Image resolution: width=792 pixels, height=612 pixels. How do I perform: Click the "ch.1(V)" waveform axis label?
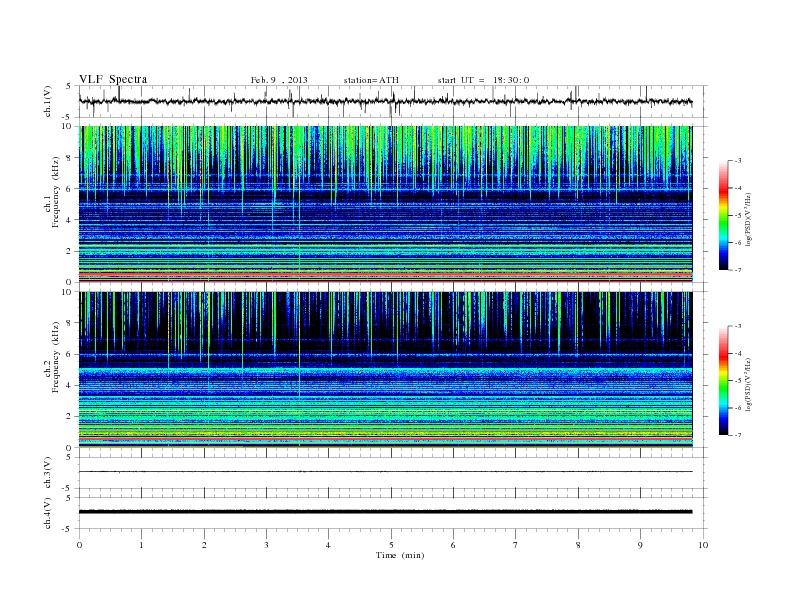(48, 101)
